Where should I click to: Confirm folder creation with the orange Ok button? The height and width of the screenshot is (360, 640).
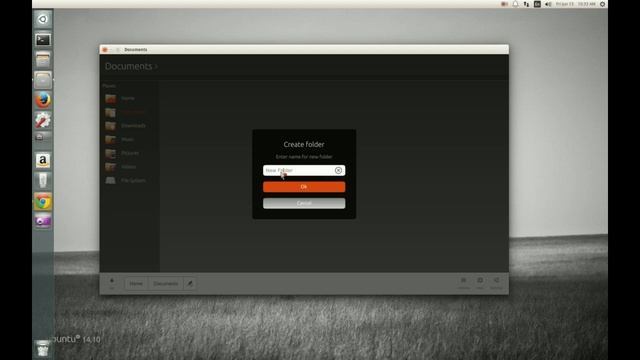point(304,187)
